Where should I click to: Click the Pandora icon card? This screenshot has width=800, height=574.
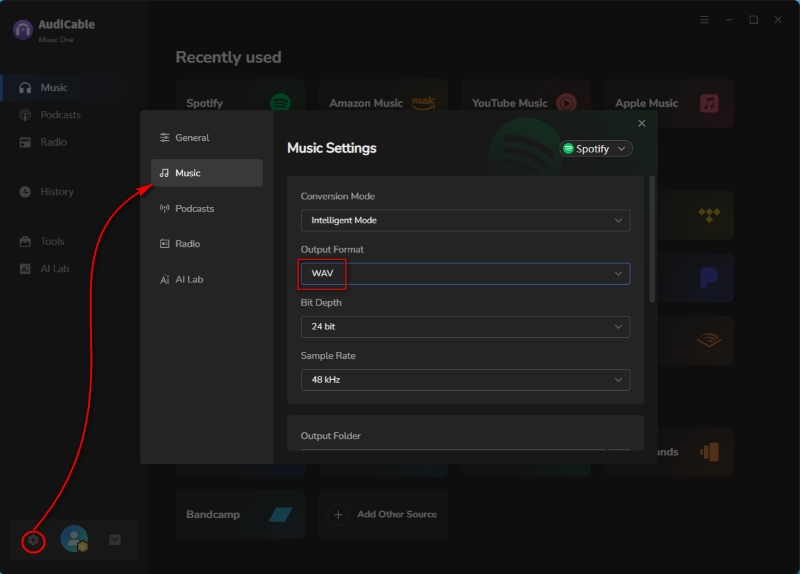[695, 278]
